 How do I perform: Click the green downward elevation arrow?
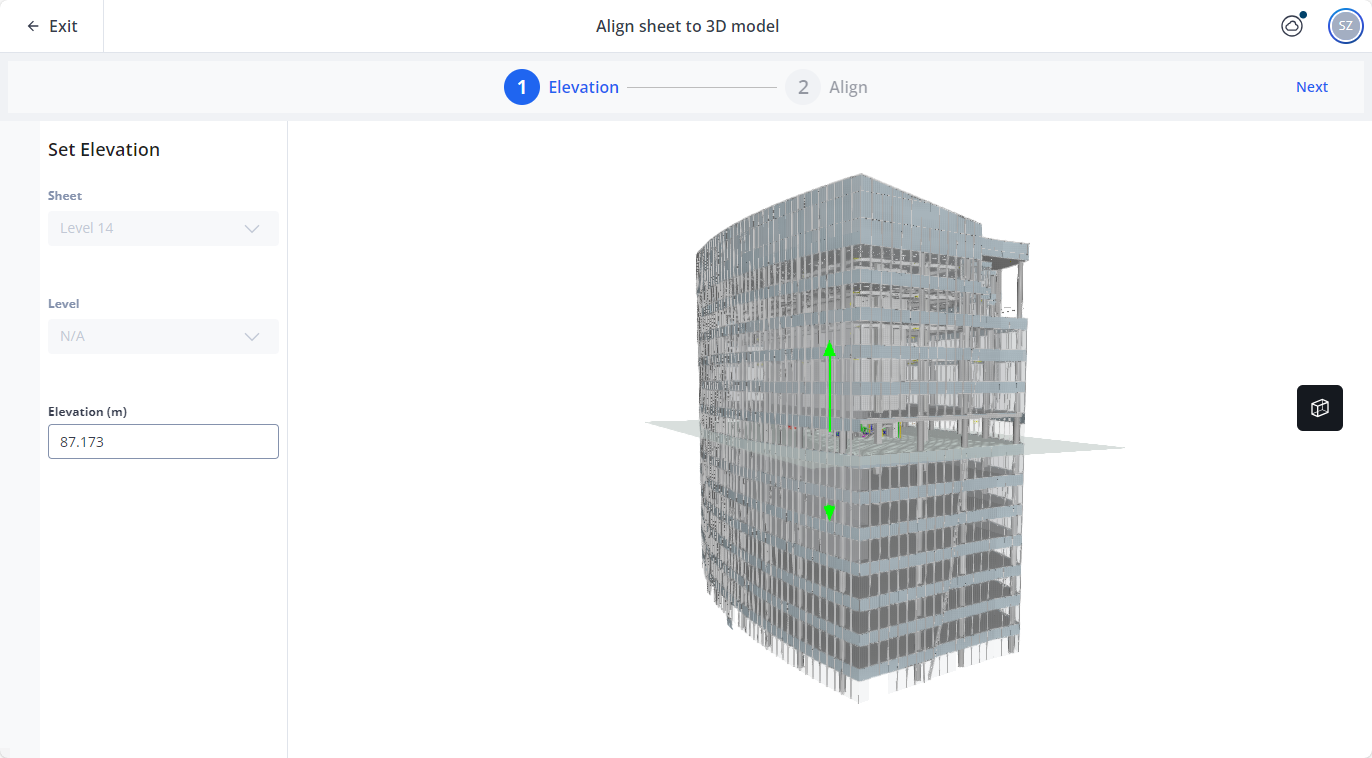pos(829,512)
